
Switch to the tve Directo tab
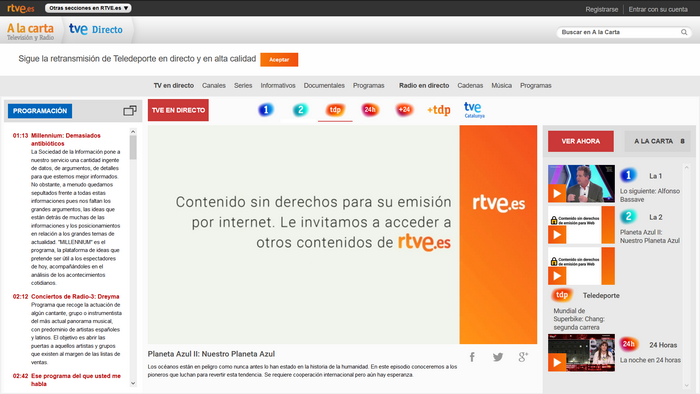click(96, 29)
